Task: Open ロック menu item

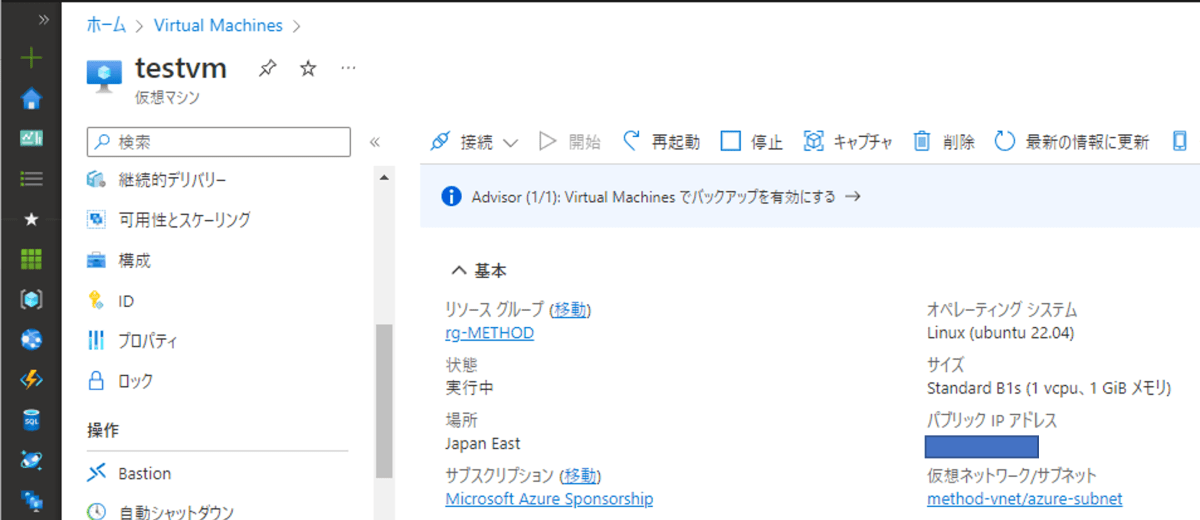Action: pos(136,381)
